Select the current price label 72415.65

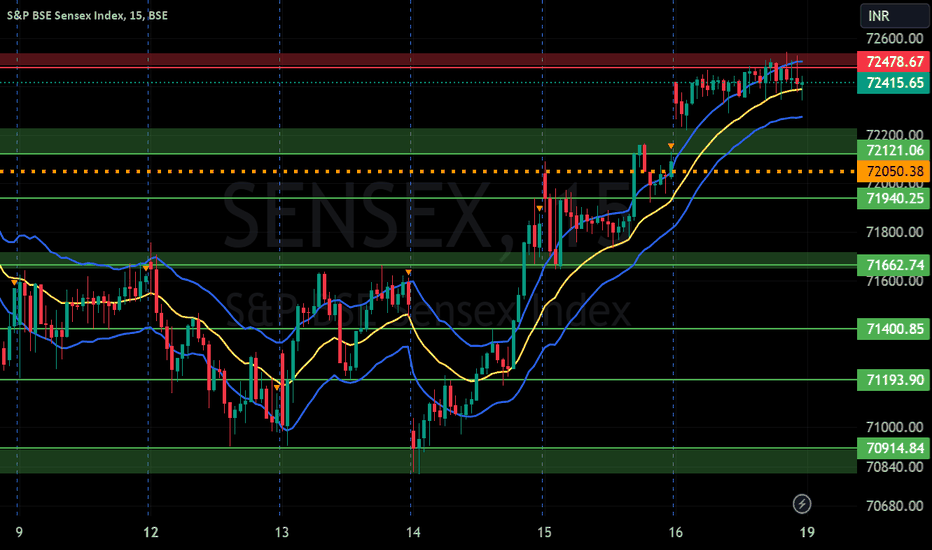(x=893, y=83)
